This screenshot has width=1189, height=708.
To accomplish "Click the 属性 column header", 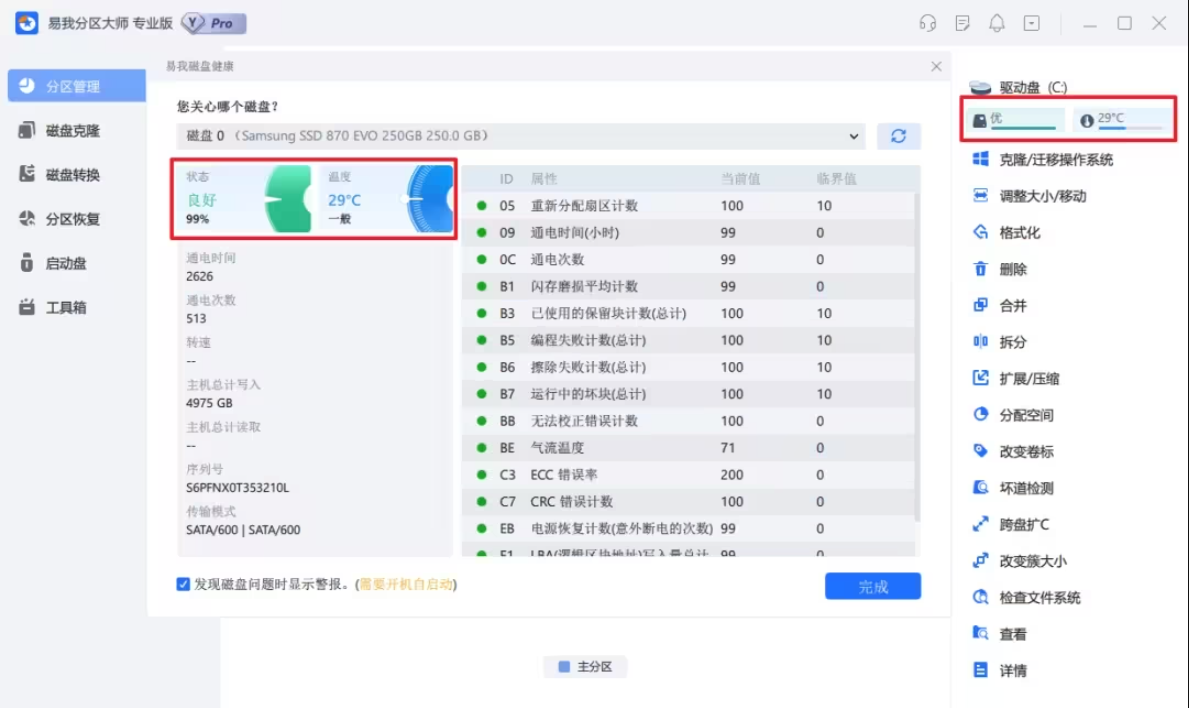I will point(544,179).
